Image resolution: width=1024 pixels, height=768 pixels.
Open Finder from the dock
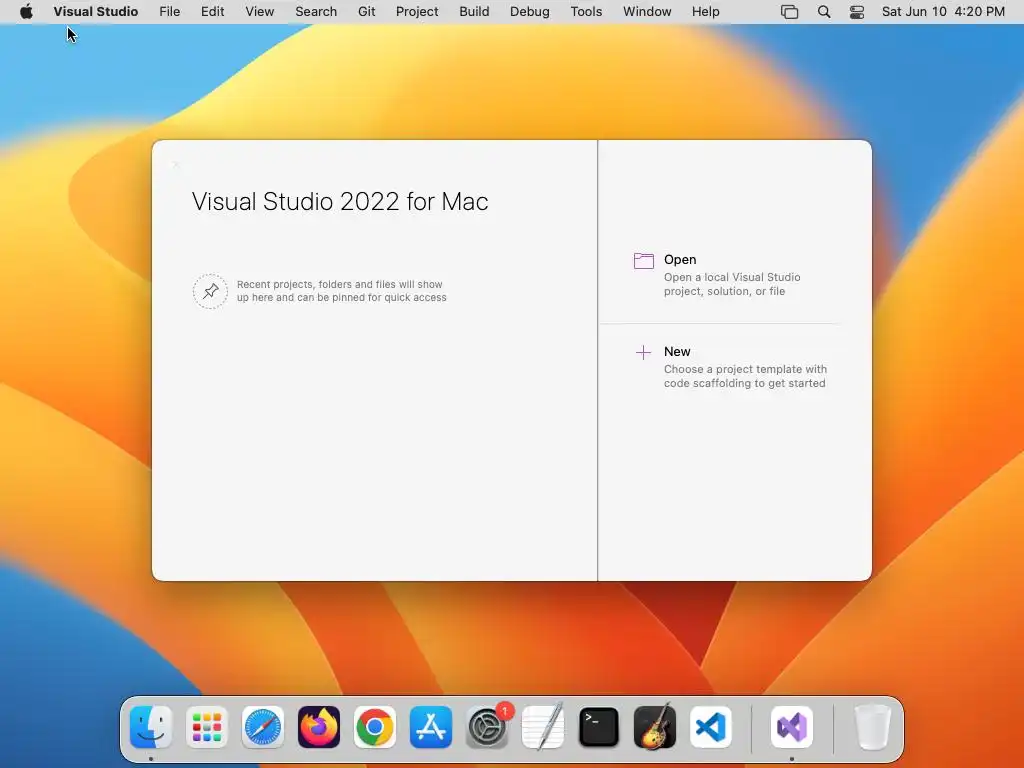[151, 727]
